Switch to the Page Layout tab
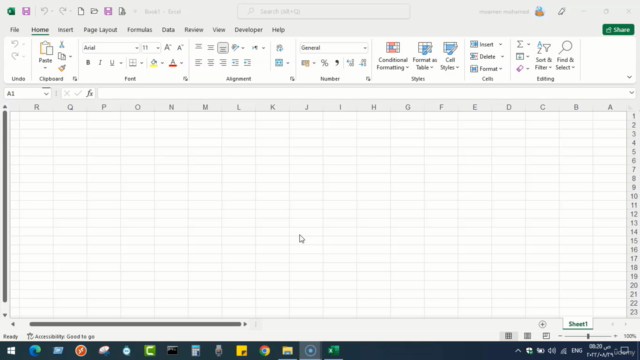 coord(100,30)
